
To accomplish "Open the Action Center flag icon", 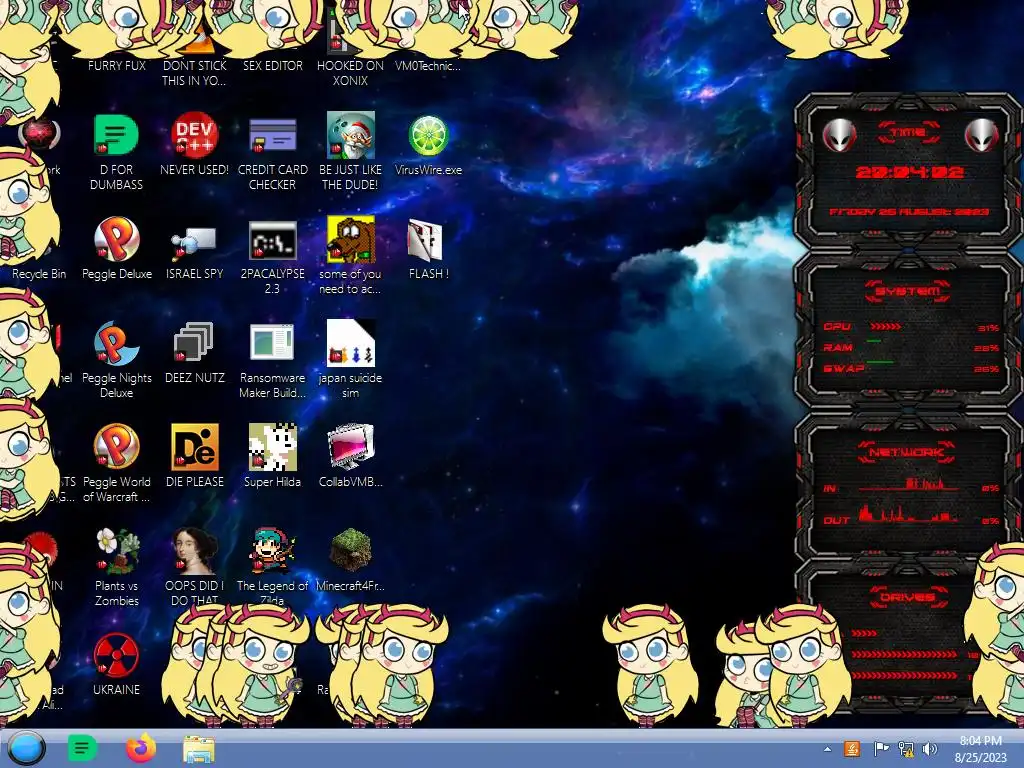I will [x=881, y=749].
